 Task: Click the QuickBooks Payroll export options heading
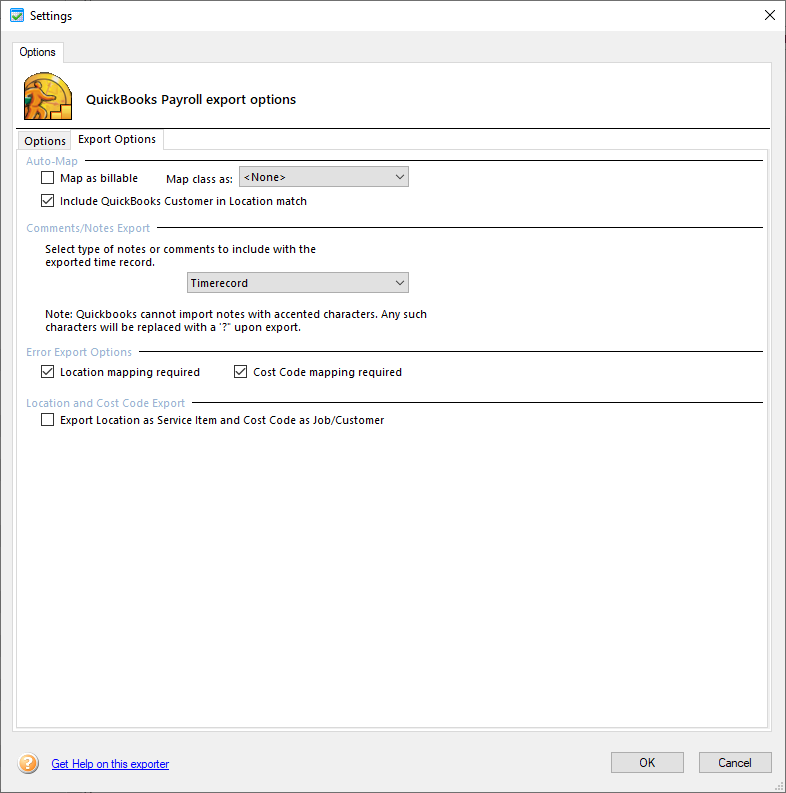[191, 100]
